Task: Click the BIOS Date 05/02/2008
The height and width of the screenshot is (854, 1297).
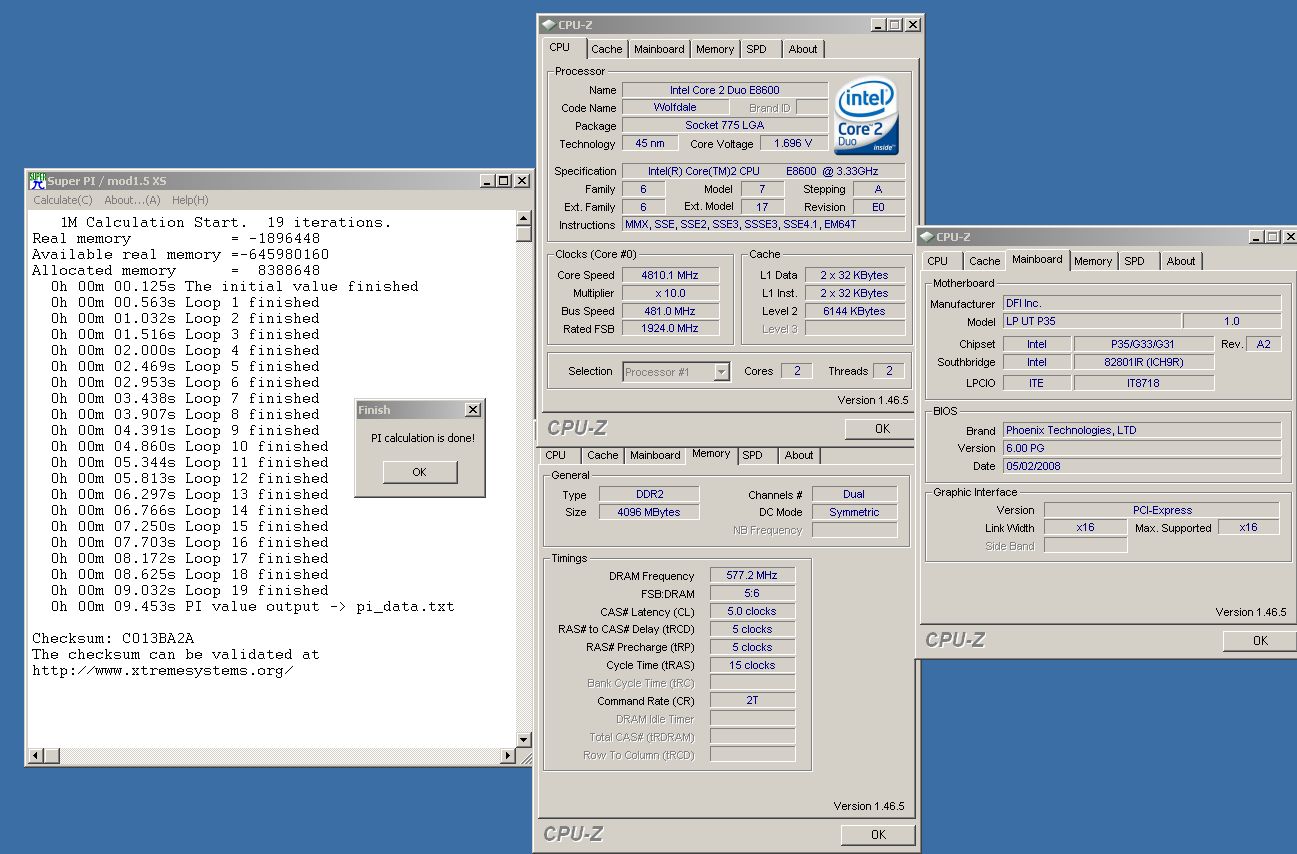Action: click(x=1142, y=466)
